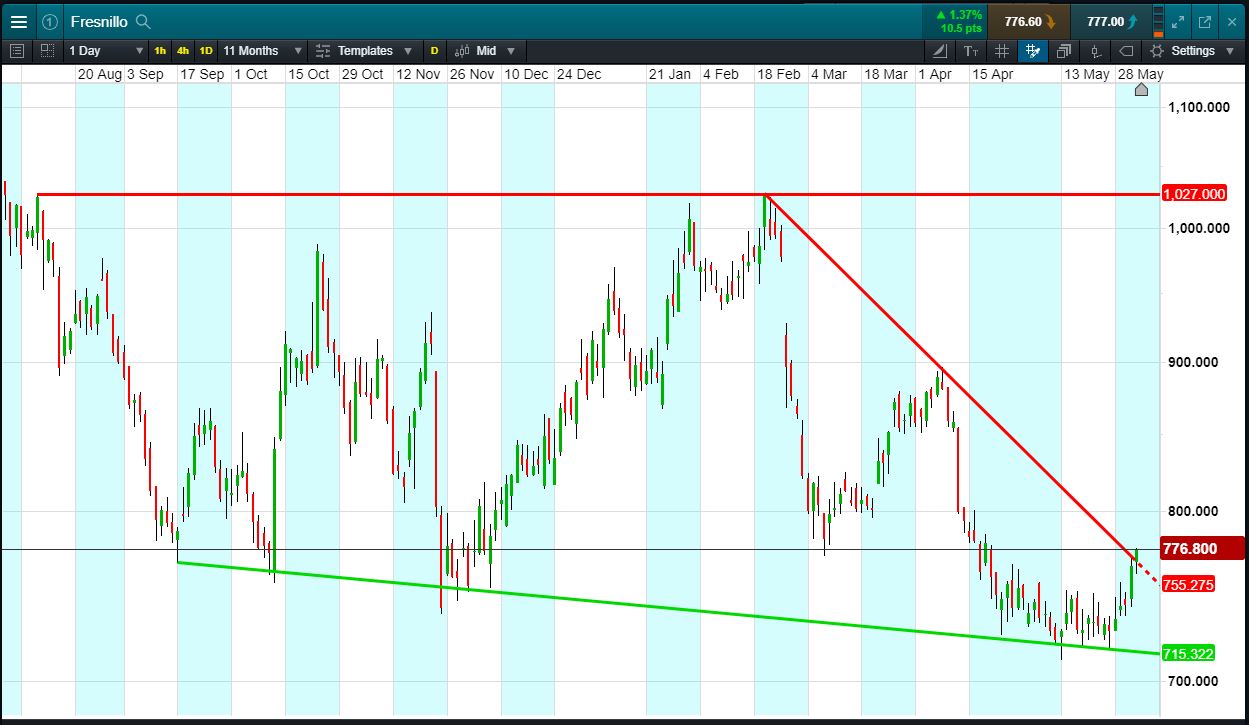Switch chart to 1D interval
Screen dimensions: 1249x725
[x=206, y=50]
